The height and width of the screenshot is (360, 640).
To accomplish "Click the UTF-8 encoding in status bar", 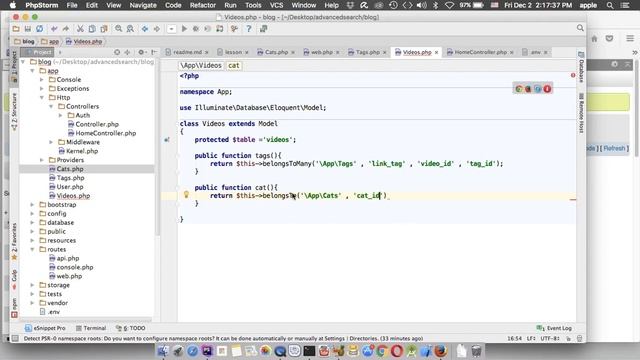I will (x=550, y=338).
